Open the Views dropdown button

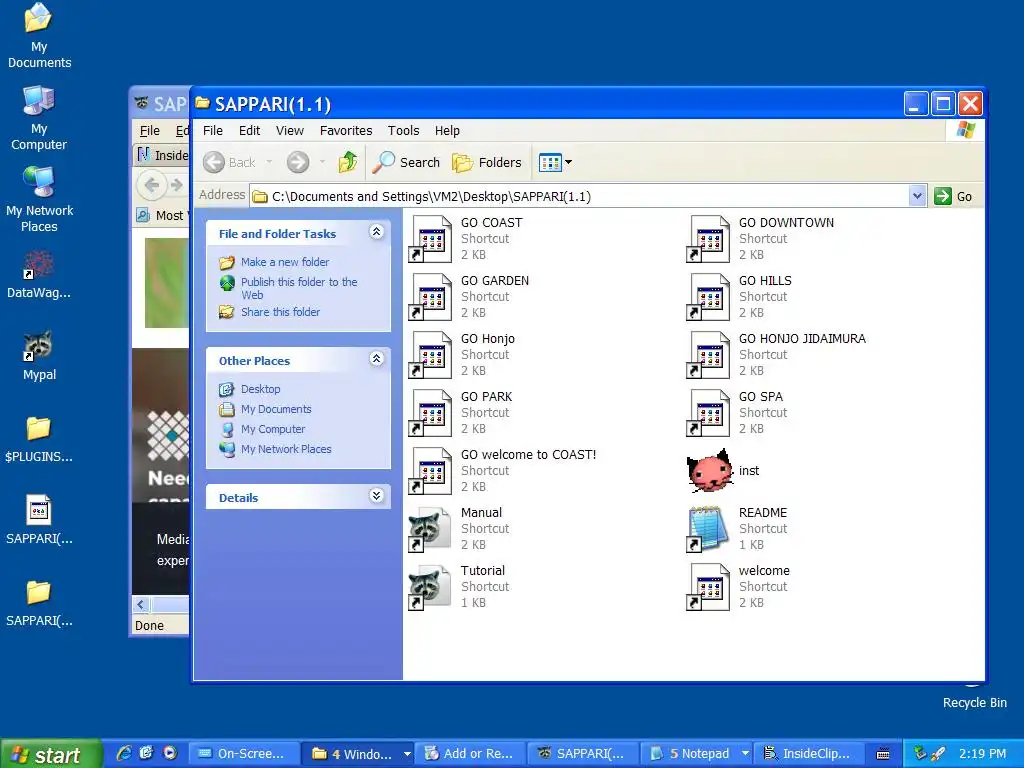(555, 162)
